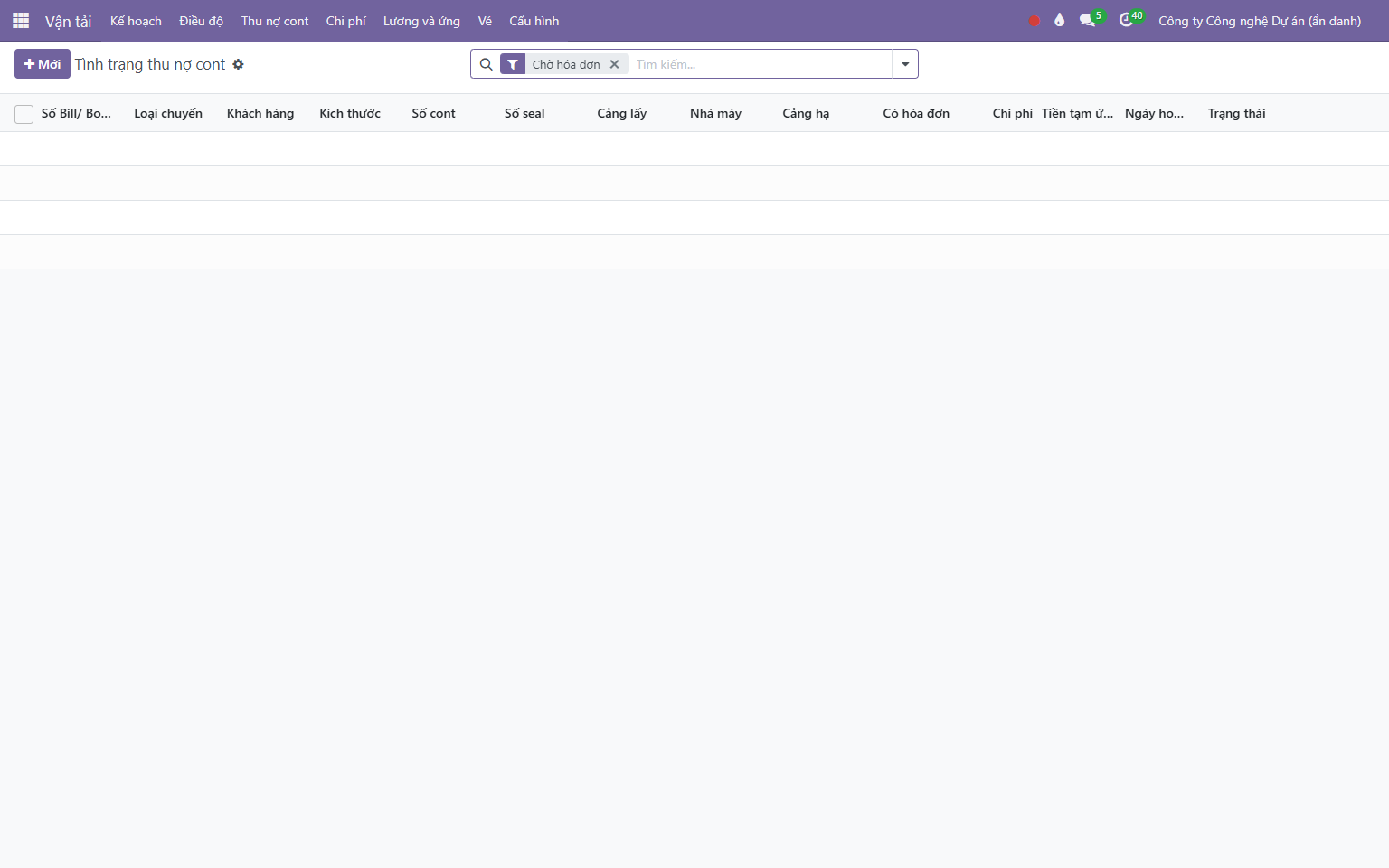This screenshot has height=868, width=1389.
Task: Open the Cấu hình menu
Action: tap(534, 21)
